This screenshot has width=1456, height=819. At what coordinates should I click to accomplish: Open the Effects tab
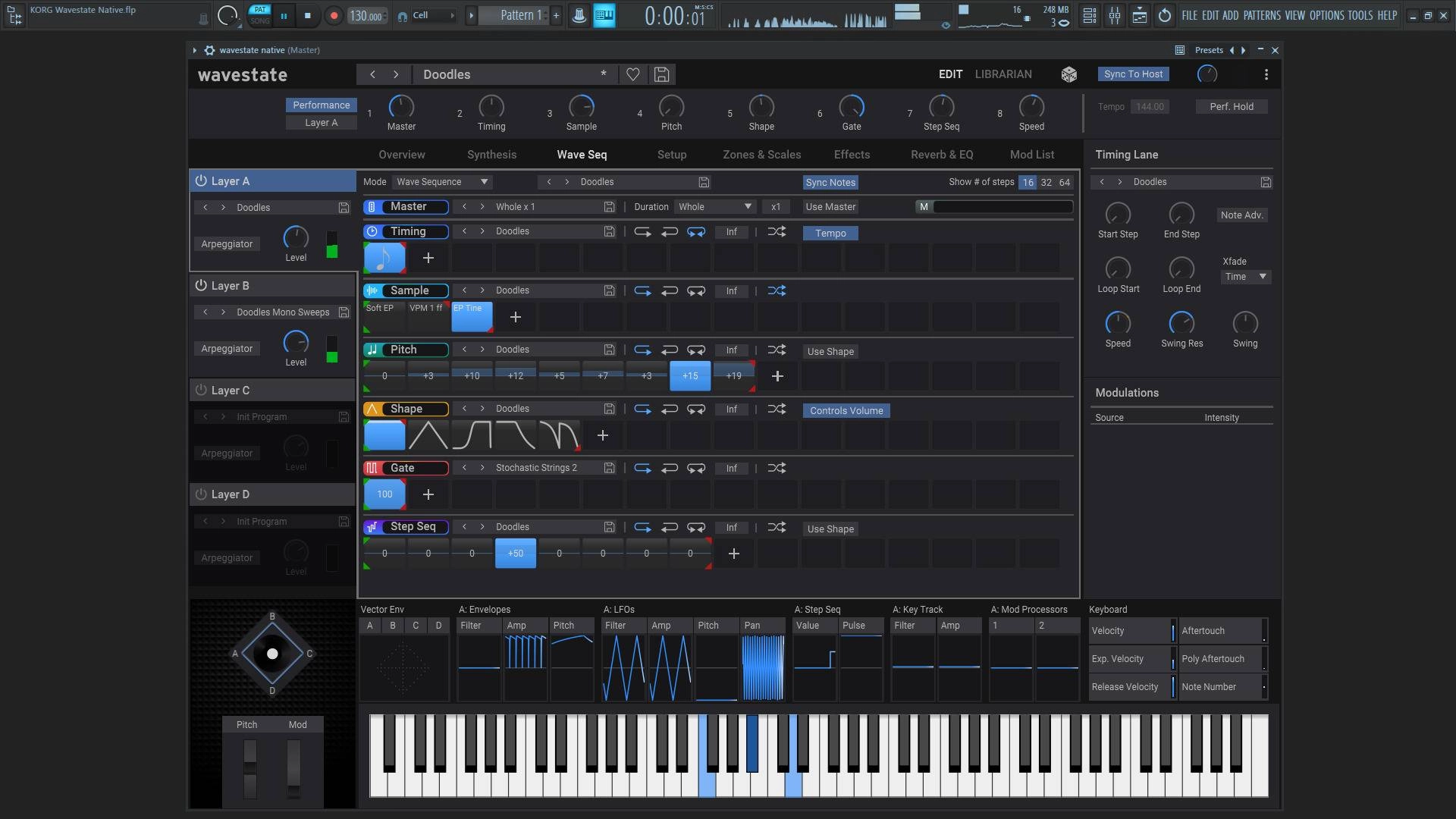point(852,155)
